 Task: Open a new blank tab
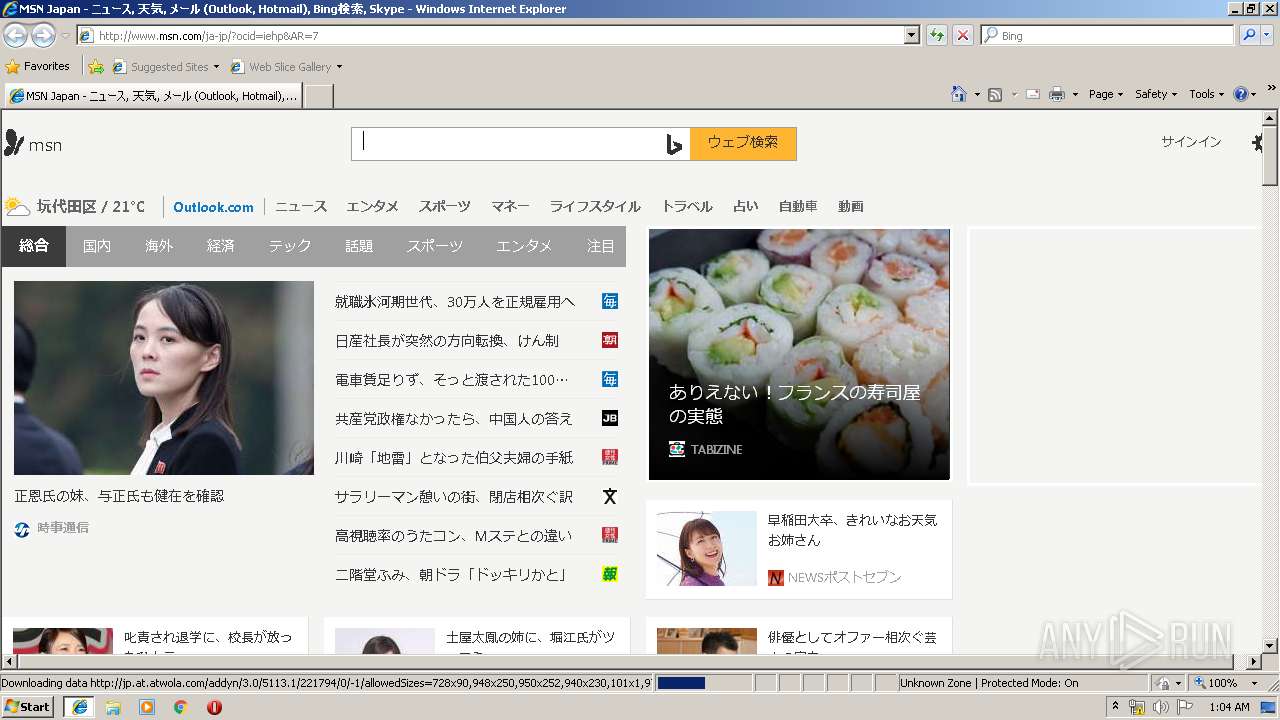pyautogui.click(x=318, y=96)
